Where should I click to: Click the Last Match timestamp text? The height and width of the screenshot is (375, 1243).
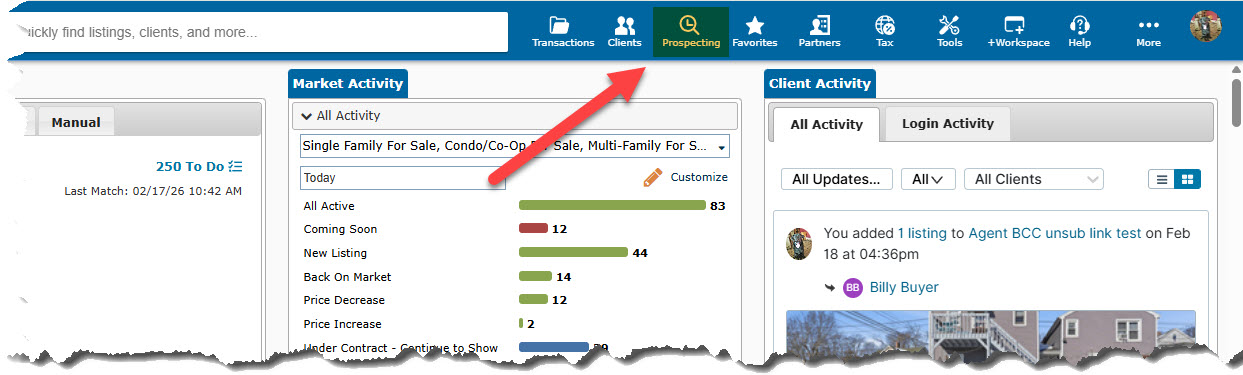pos(153,190)
